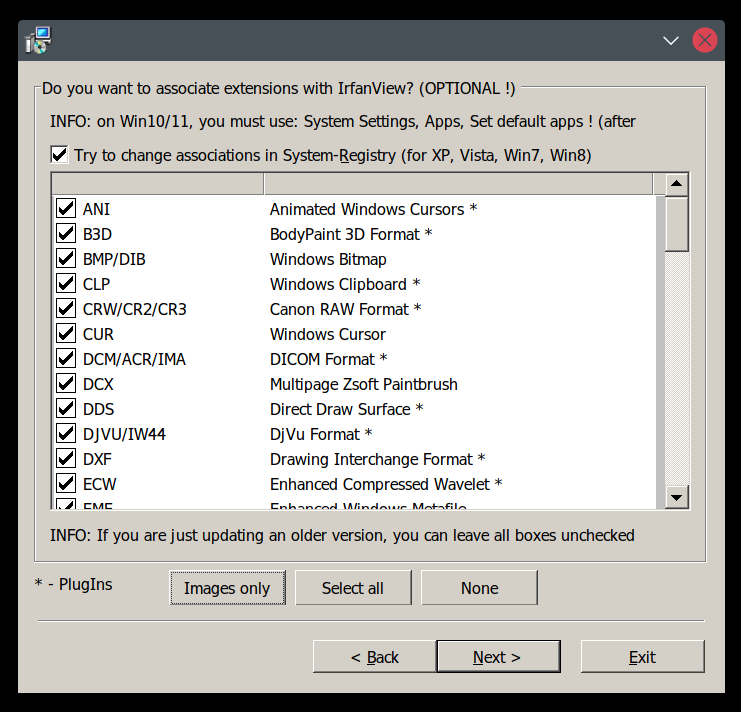Click the second column header of the list

(458, 184)
